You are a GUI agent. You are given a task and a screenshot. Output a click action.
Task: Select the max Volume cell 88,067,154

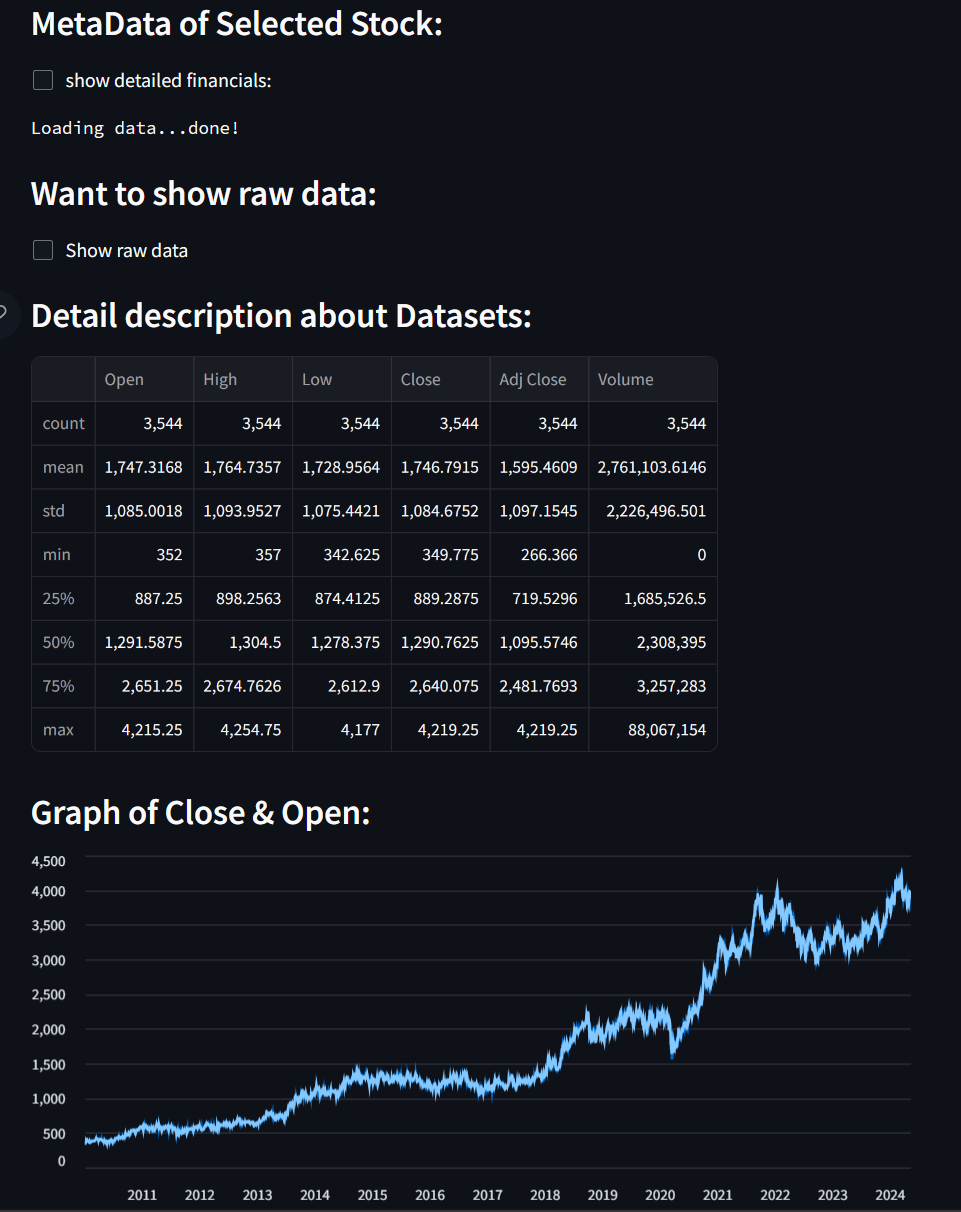653,730
